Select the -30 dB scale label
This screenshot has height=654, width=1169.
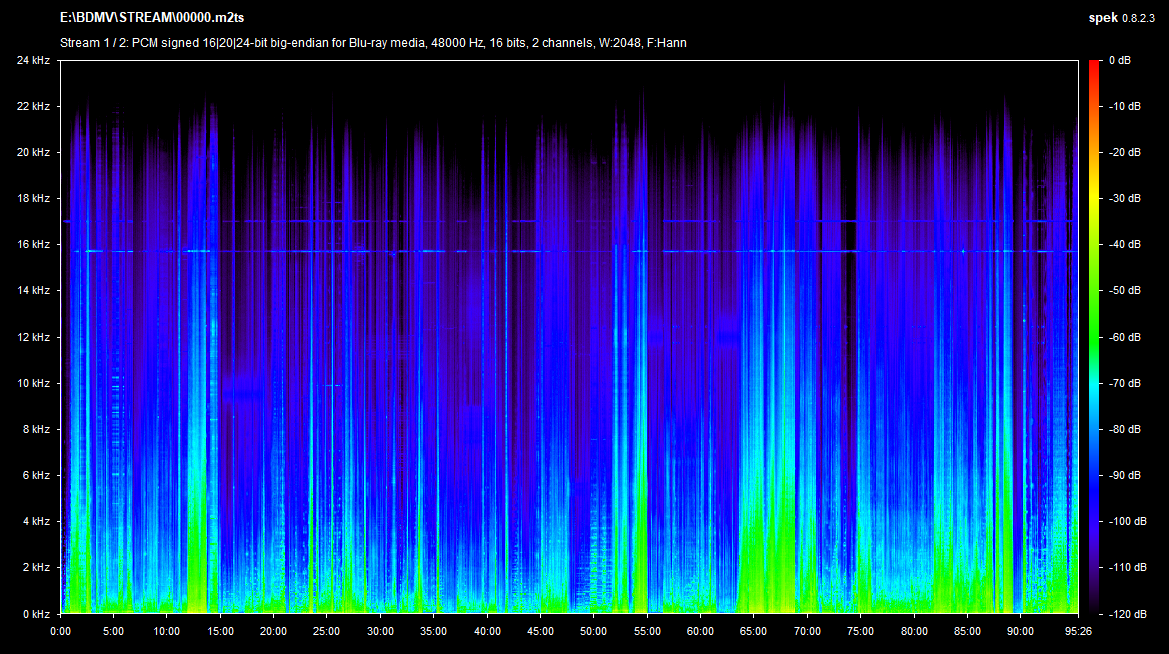[x=1124, y=199]
